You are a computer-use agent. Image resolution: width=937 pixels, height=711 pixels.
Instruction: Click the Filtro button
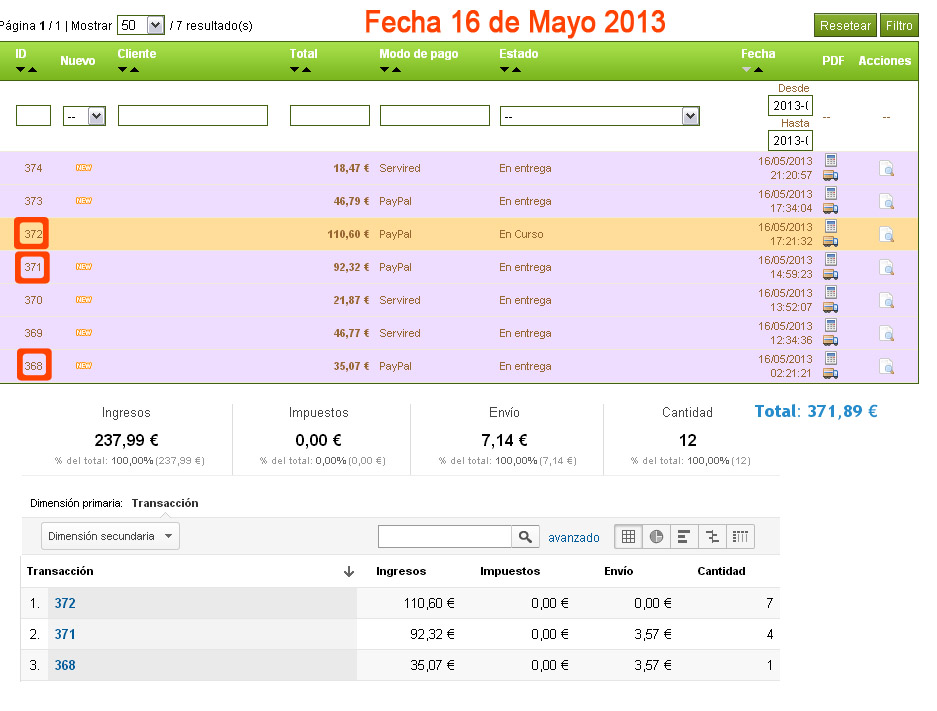pyautogui.click(x=899, y=25)
